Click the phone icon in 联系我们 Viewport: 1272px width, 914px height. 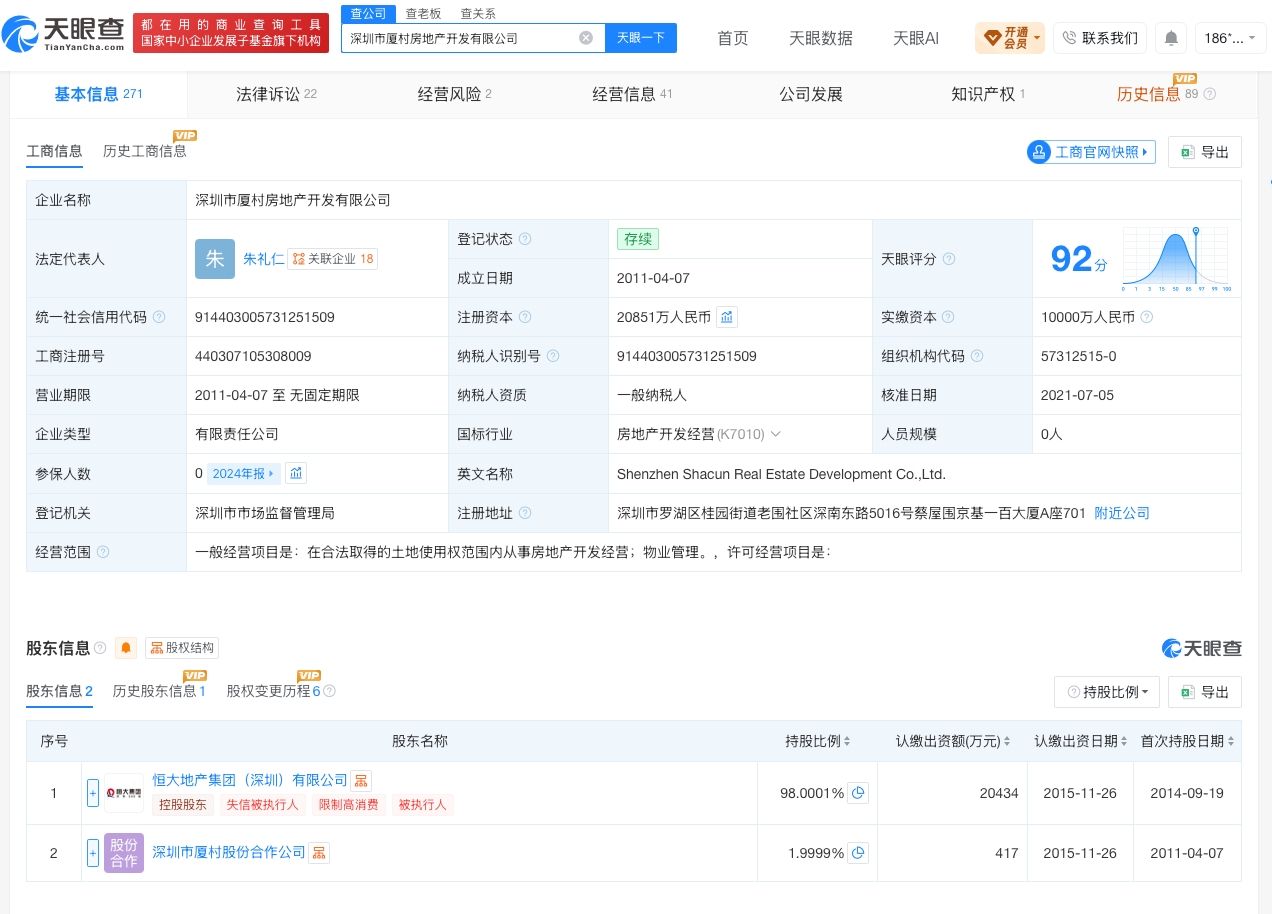[x=1069, y=38]
